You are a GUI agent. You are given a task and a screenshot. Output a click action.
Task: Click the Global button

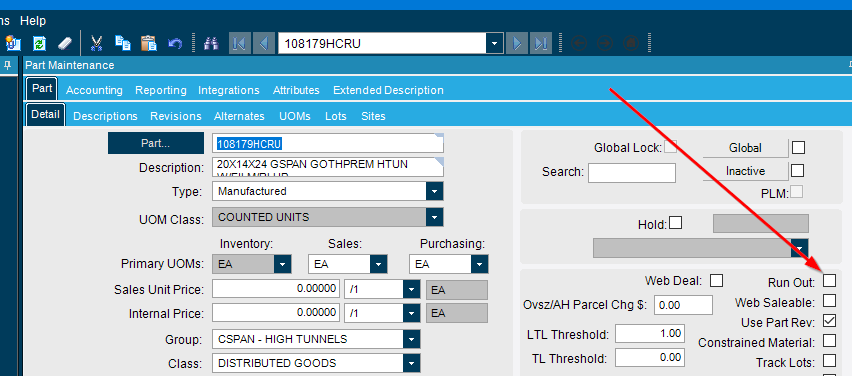pos(746,148)
